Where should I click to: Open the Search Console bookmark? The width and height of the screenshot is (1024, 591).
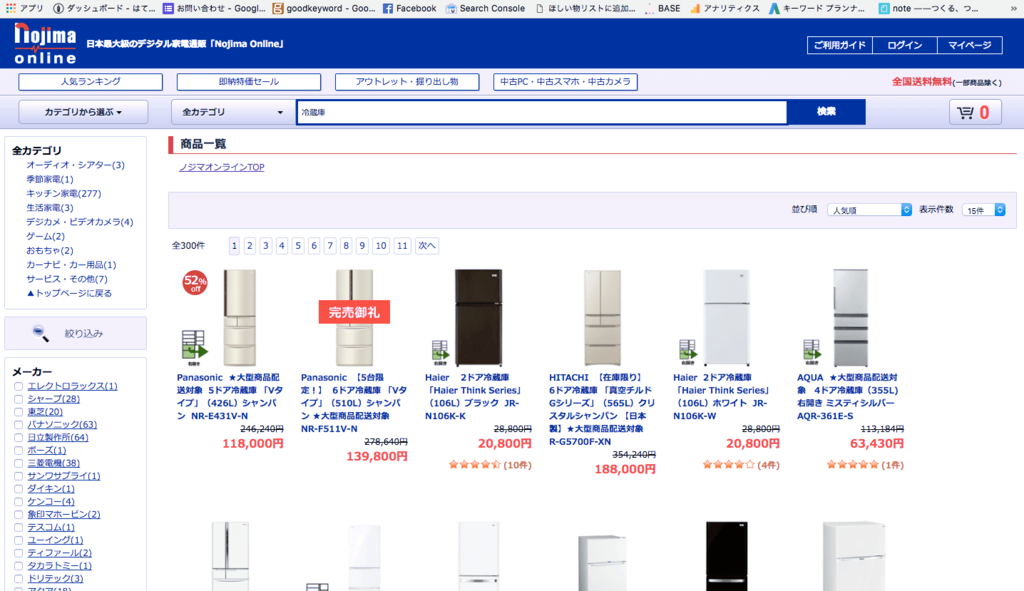pyautogui.click(x=485, y=8)
